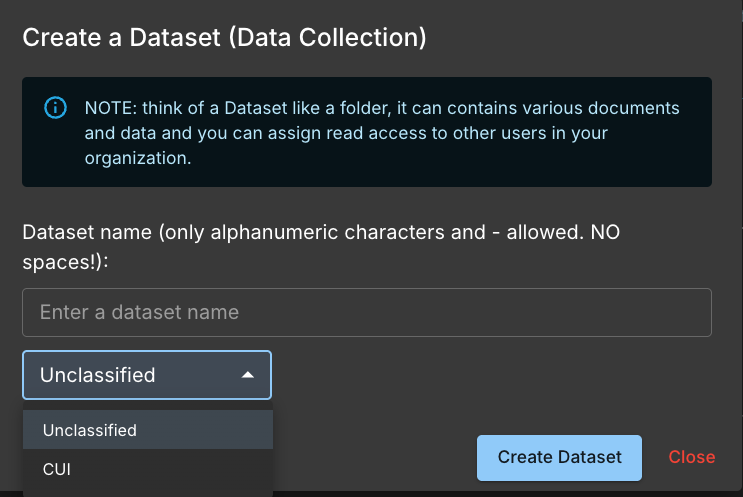Click the word NOTE: in the banner
This screenshot has width=743, height=497.
[111, 108]
